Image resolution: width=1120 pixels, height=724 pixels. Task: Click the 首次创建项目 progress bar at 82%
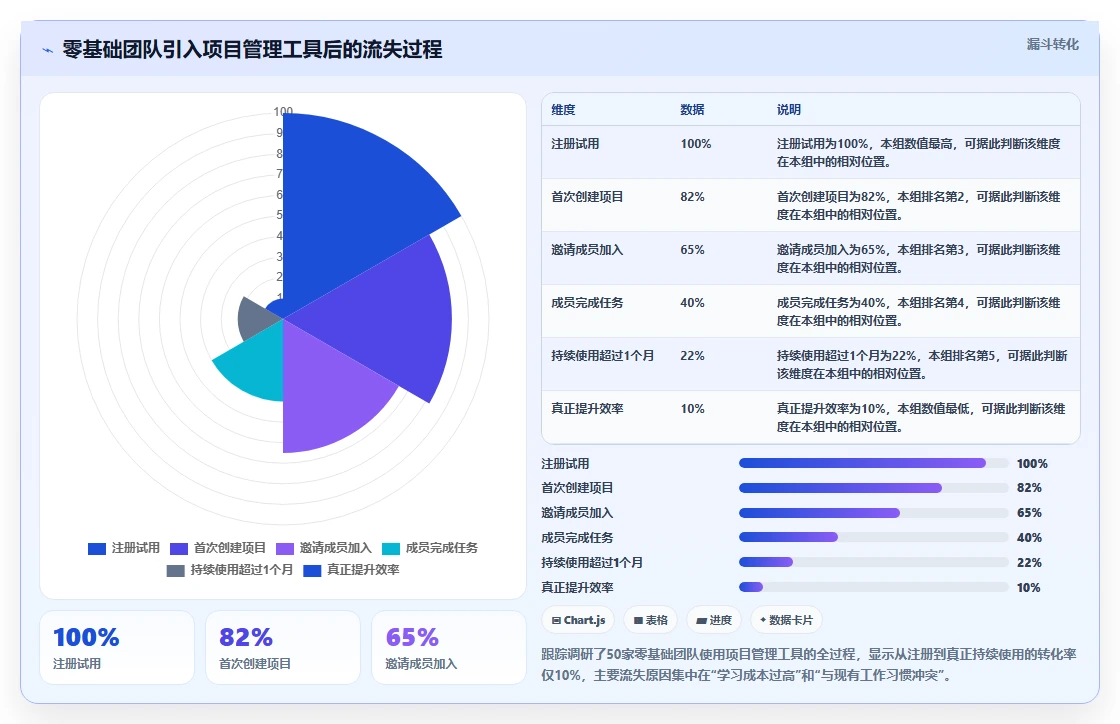point(874,488)
